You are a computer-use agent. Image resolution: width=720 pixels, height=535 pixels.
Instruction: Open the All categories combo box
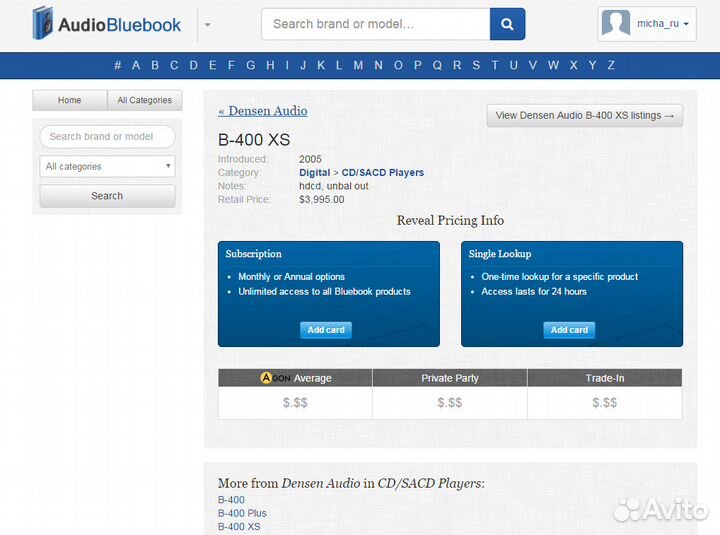(x=107, y=166)
